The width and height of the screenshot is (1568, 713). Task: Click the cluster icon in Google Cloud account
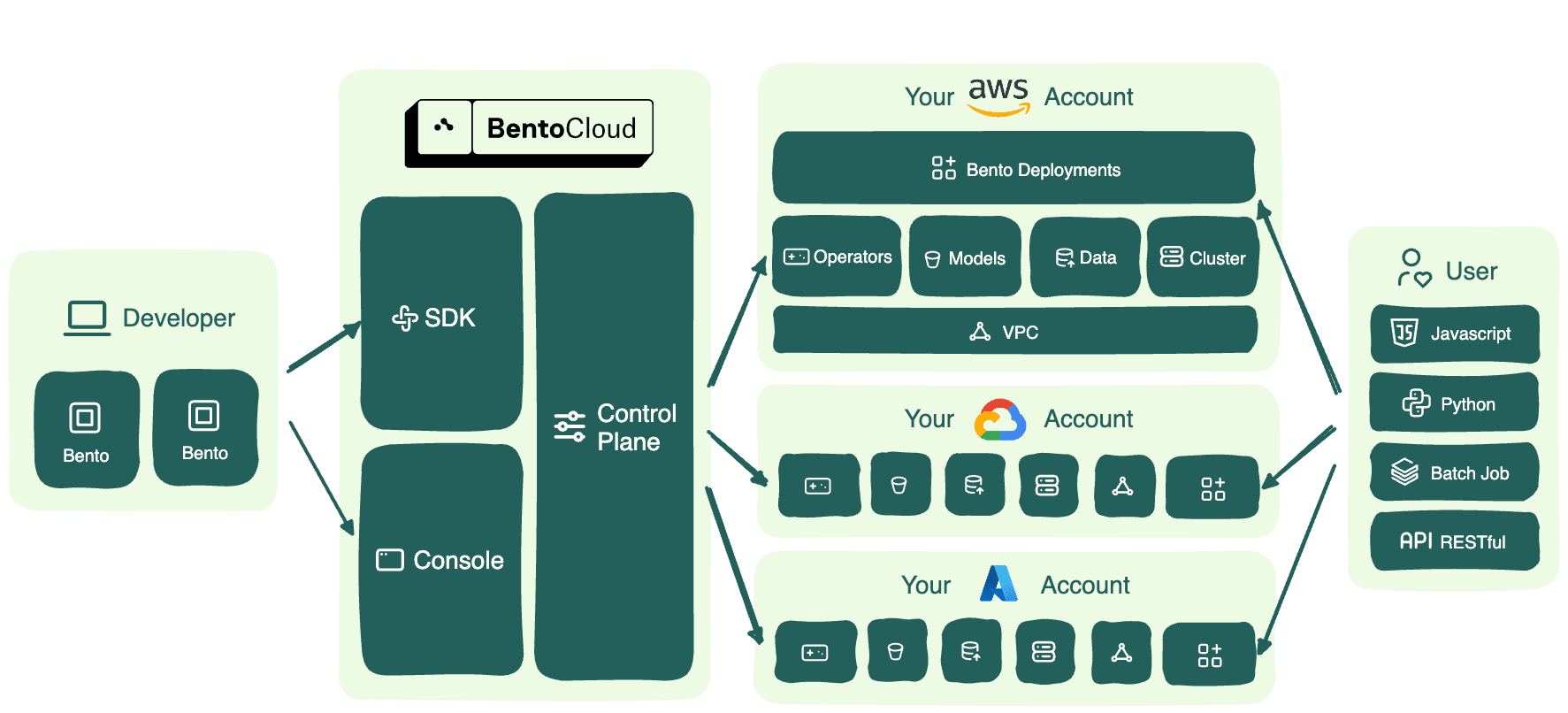point(1047,486)
